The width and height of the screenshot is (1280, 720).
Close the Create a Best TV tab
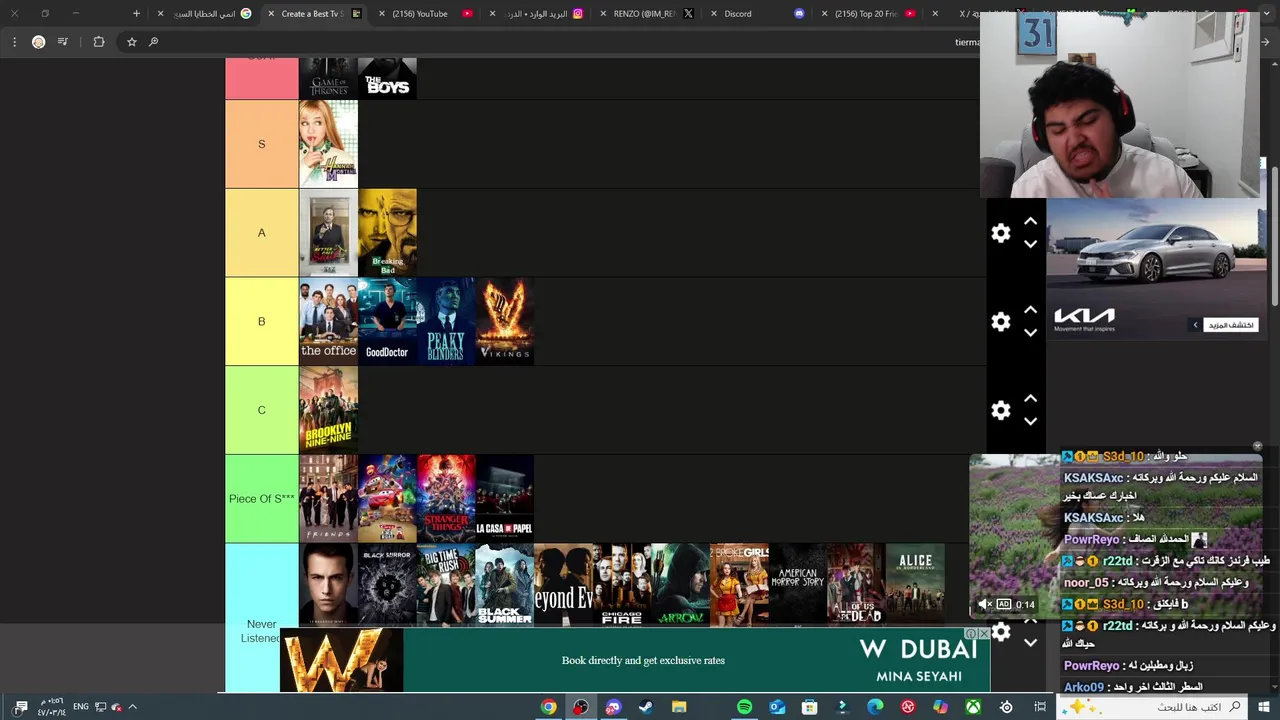point(271,14)
